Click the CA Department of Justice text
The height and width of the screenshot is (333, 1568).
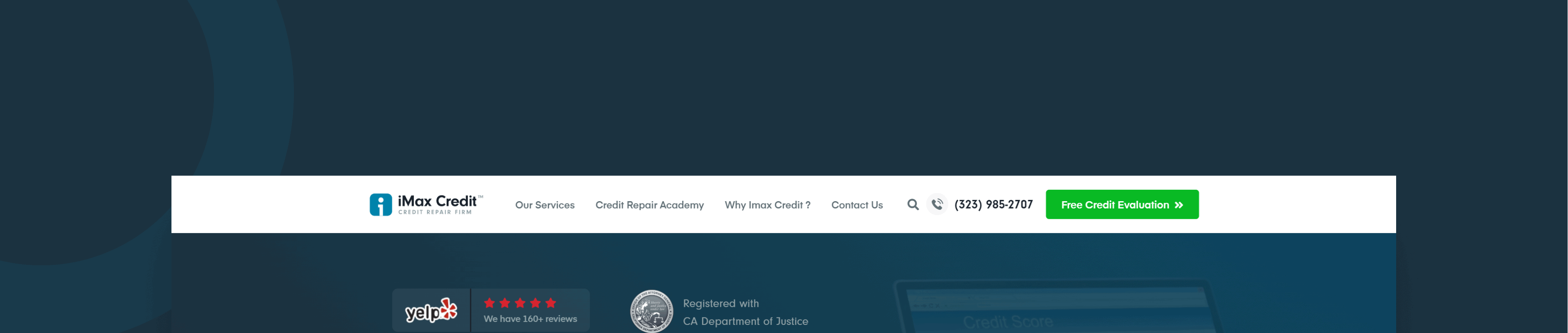(x=745, y=321)
